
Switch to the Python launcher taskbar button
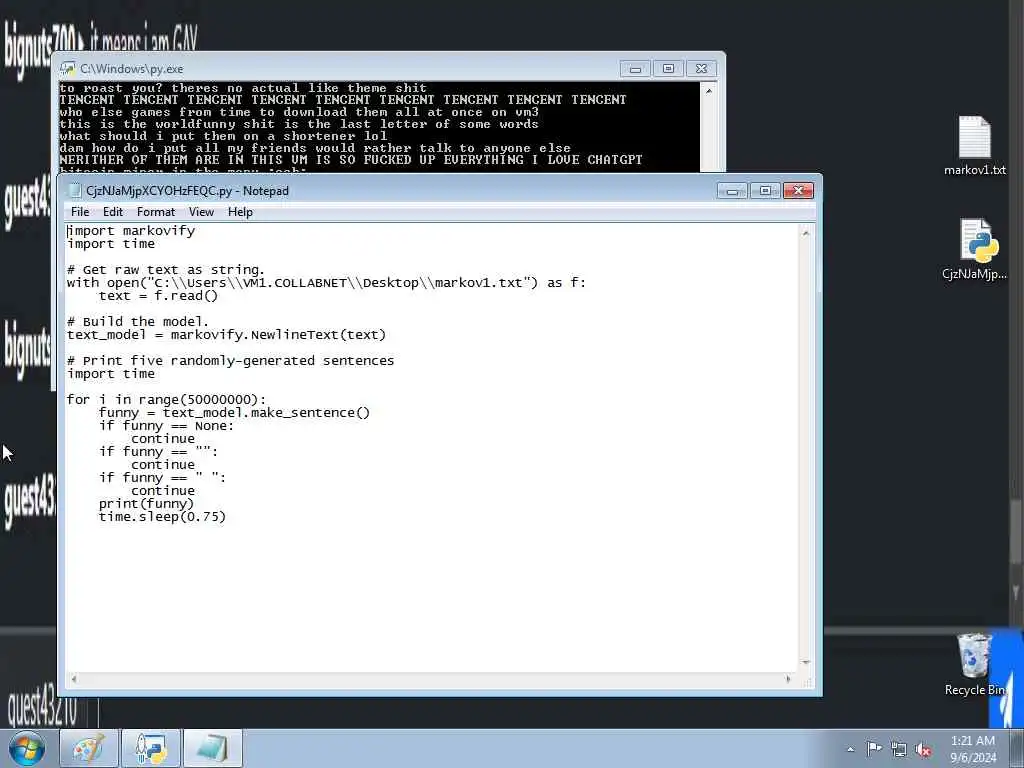tap(151, 748)
